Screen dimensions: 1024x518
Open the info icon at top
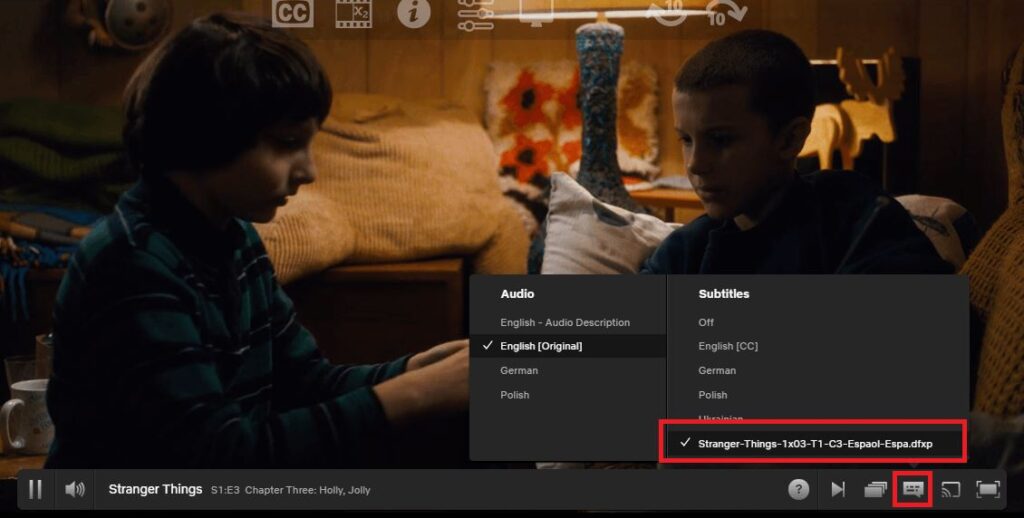(x=413, y=13)
